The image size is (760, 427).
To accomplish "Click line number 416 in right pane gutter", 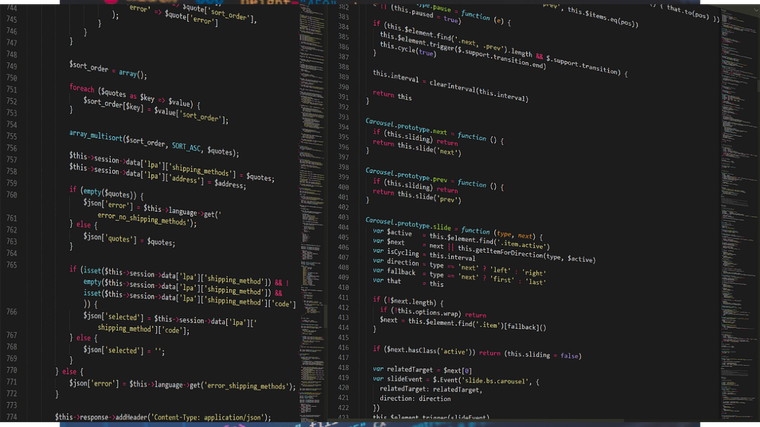I will tap(343, 348).
